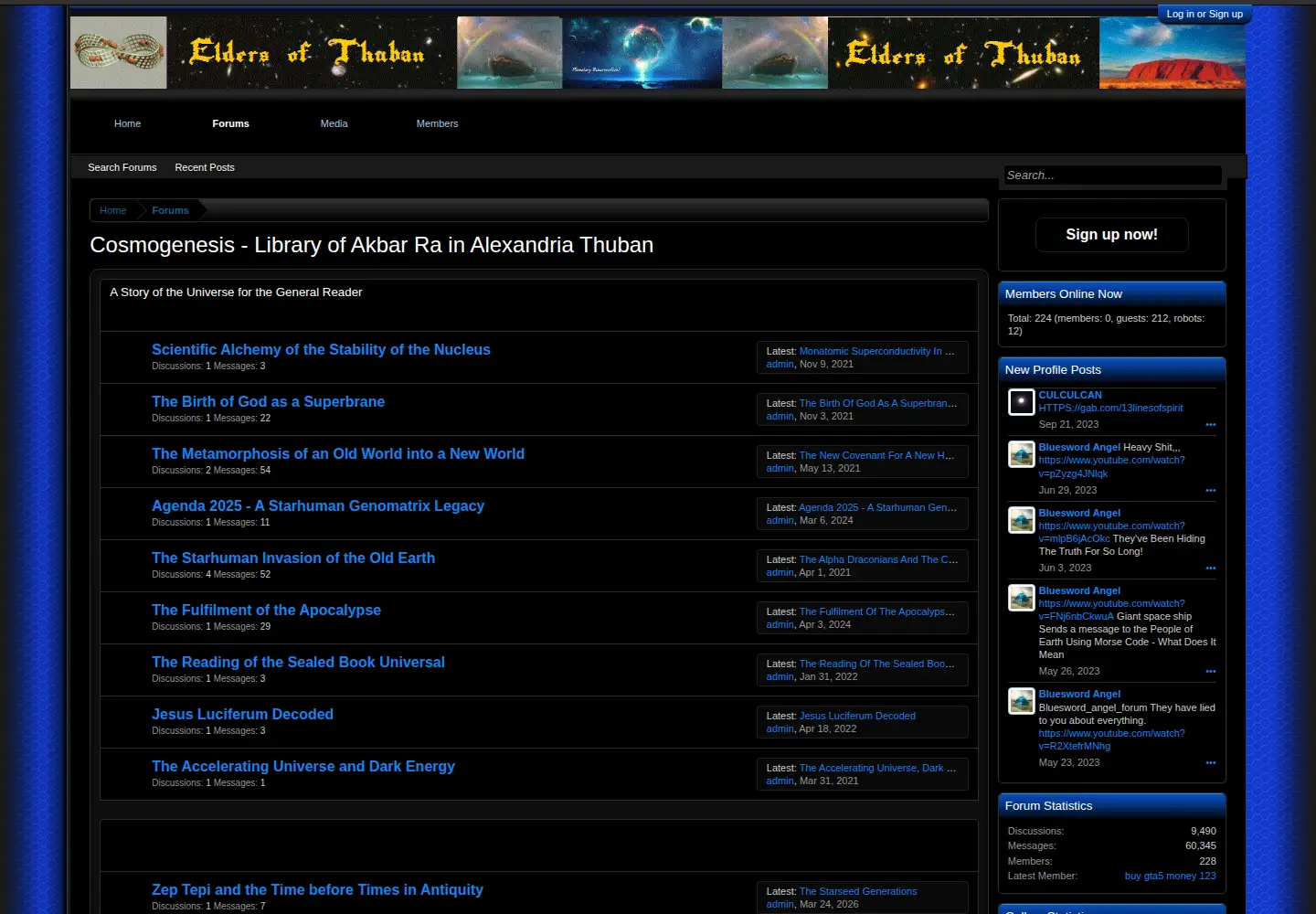Open the Scientific Alchemy of the Stability of the Nucleus forum
This screenshot has height=914, width=1316.
click(x=321, y=349)
